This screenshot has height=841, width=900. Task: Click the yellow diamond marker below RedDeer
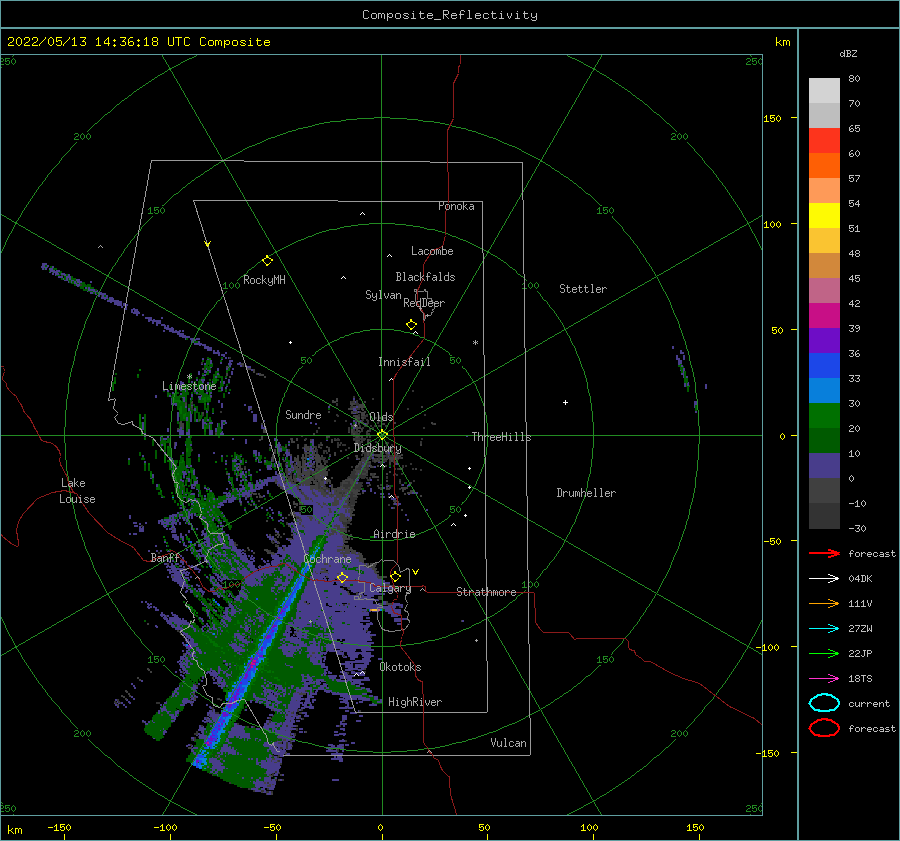tap(411, 325)
